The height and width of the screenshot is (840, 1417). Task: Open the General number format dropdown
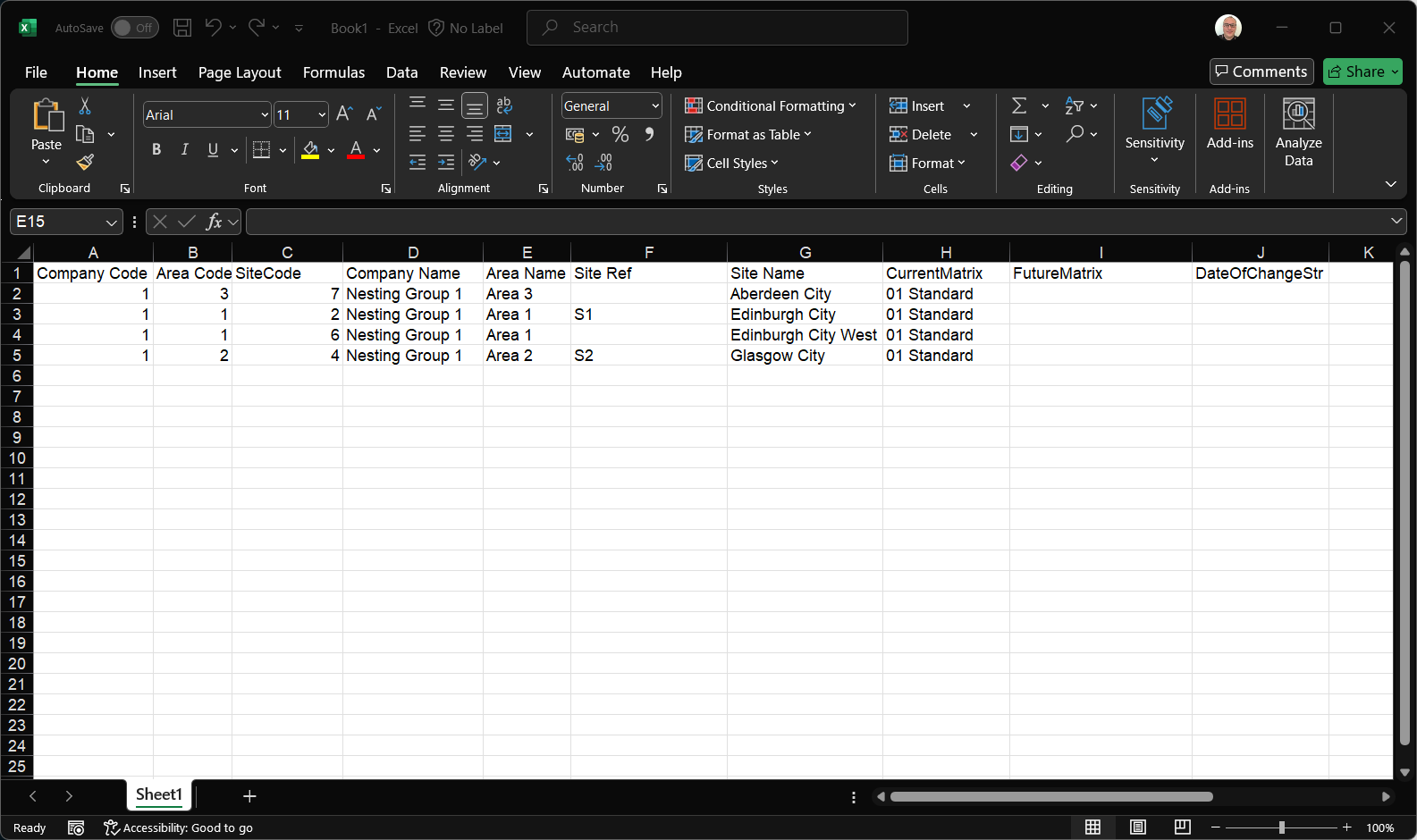(654, 106)
